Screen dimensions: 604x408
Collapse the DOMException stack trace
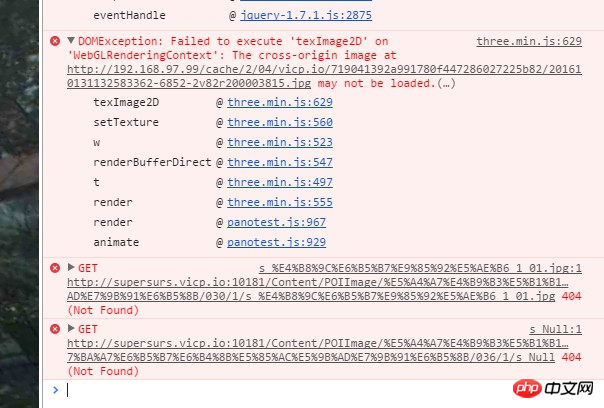tap(71, 41)
